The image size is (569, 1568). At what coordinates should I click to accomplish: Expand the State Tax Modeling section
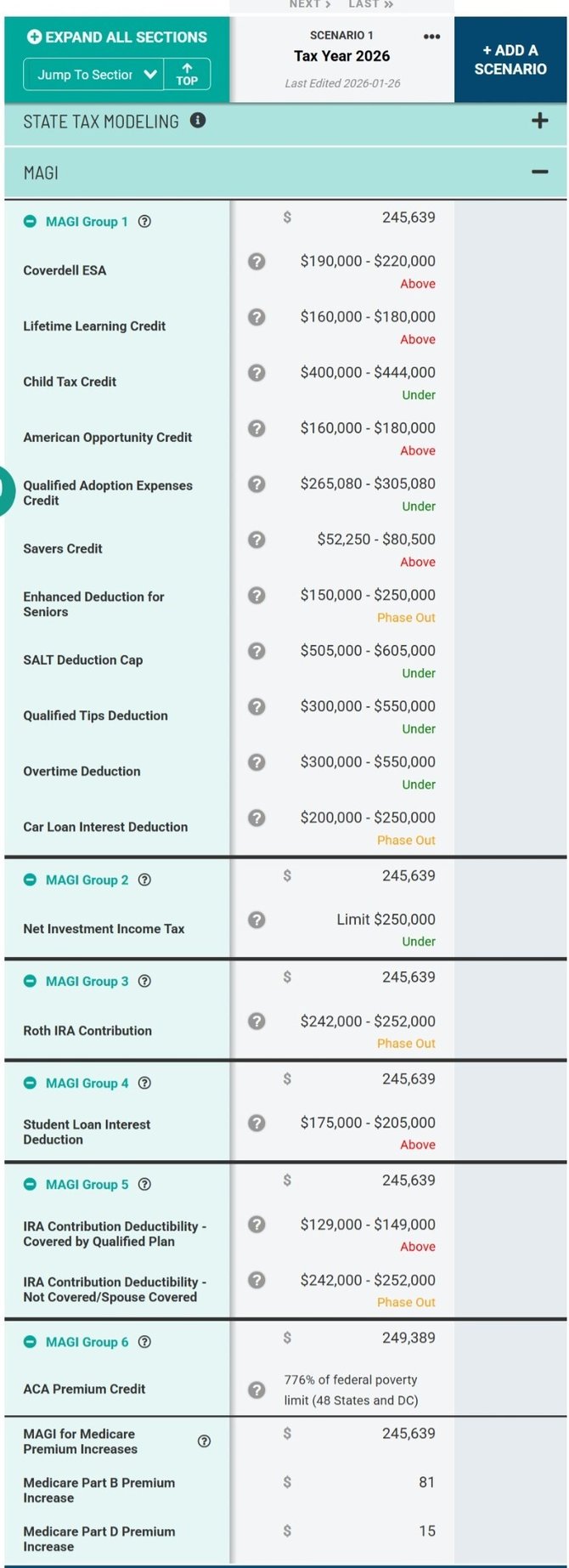[x=539, y=121]
